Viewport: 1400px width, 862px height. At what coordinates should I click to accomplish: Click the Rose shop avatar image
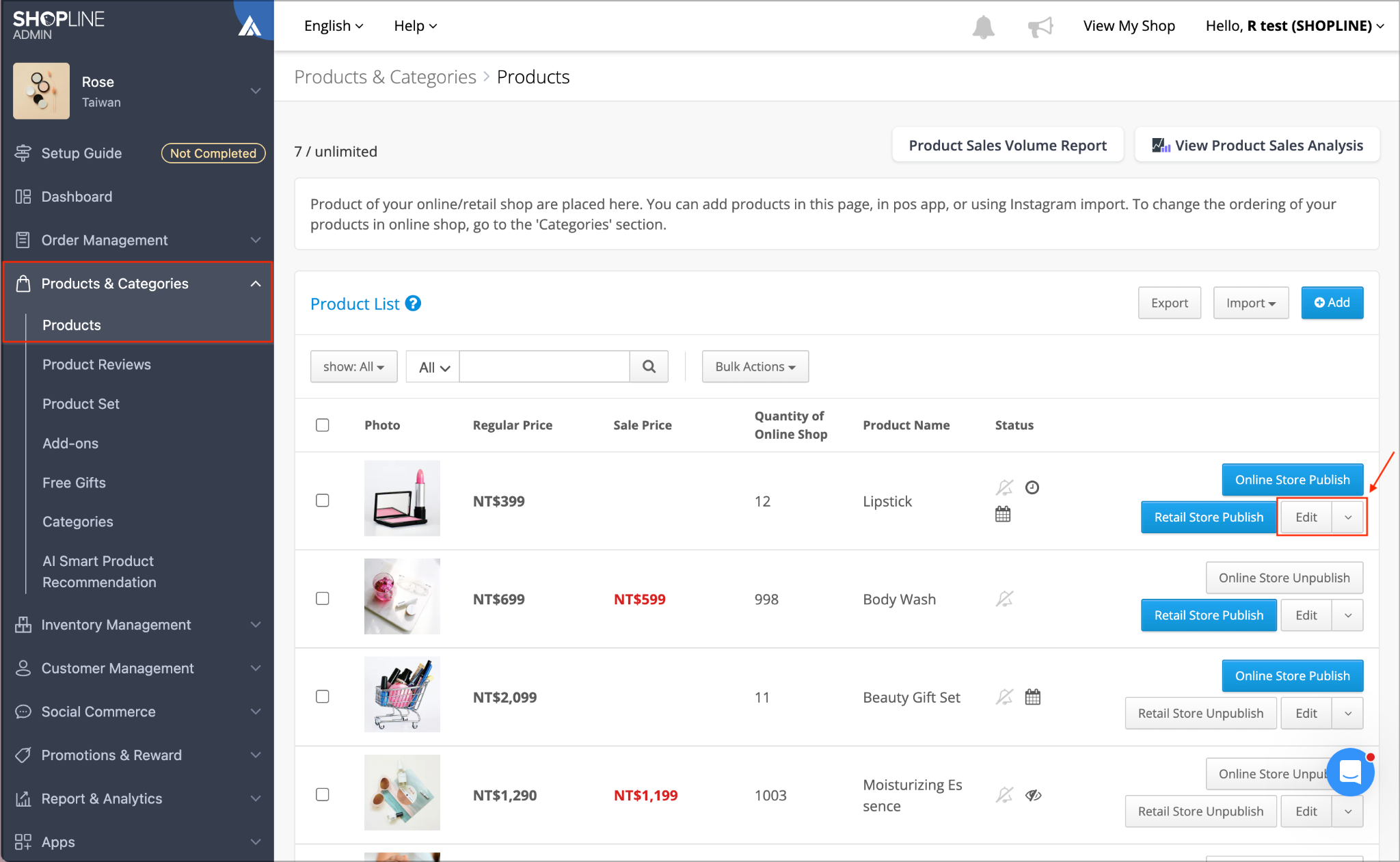click(41, 91)
